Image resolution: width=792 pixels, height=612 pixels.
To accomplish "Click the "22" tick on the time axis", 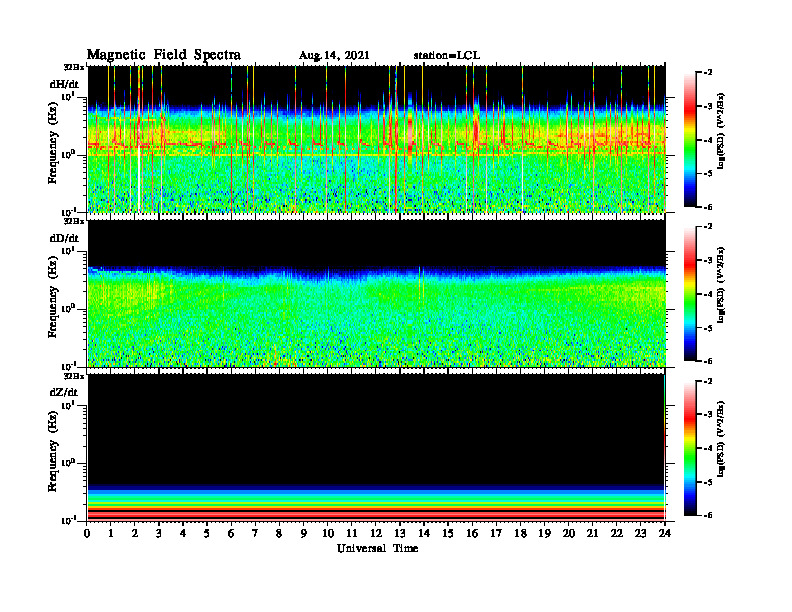I will click(617, 534).
